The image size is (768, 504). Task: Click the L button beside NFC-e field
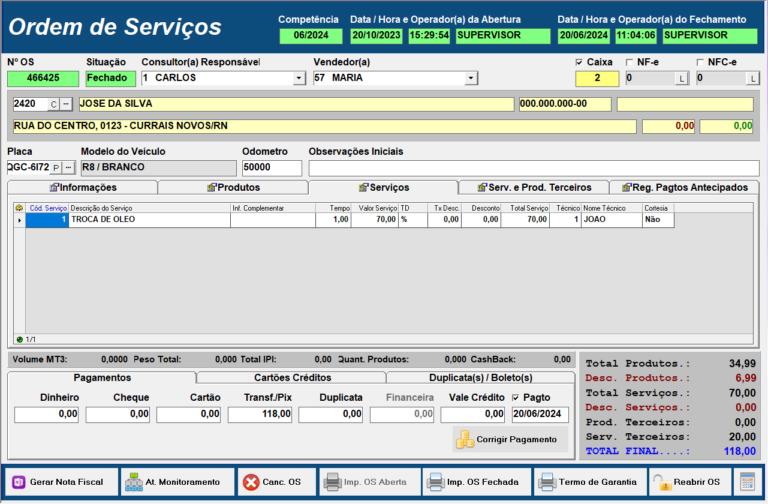753,78
